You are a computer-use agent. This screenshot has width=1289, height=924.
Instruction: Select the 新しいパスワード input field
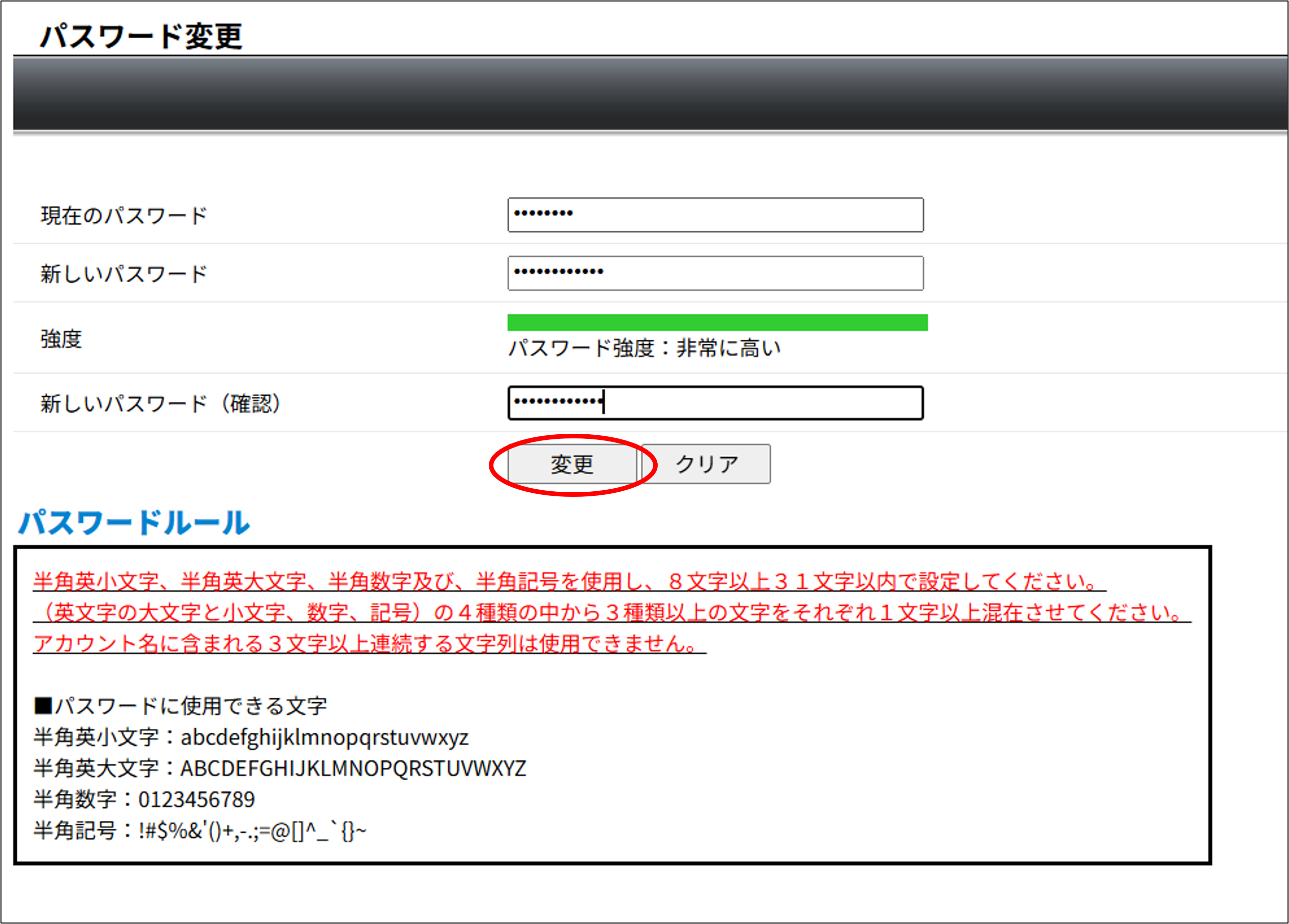tap(715, 274)
